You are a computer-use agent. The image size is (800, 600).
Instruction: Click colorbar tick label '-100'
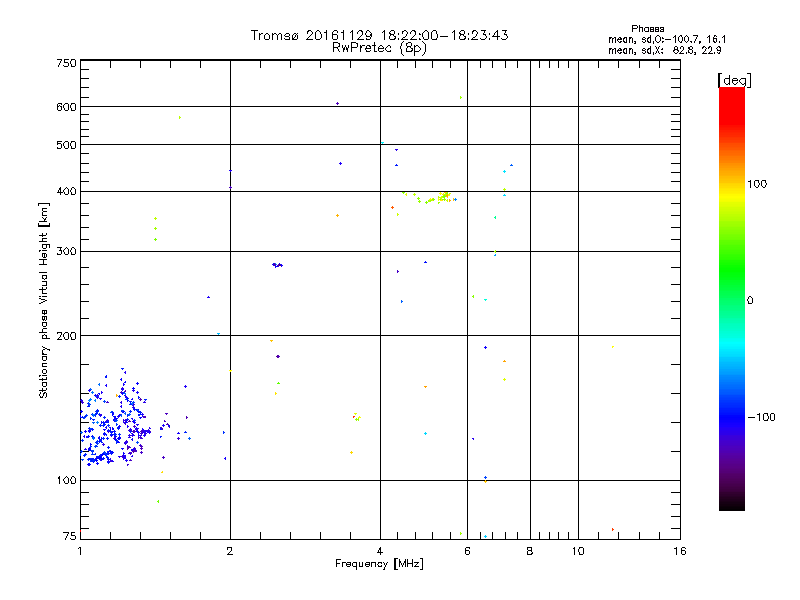pos(761,417)
